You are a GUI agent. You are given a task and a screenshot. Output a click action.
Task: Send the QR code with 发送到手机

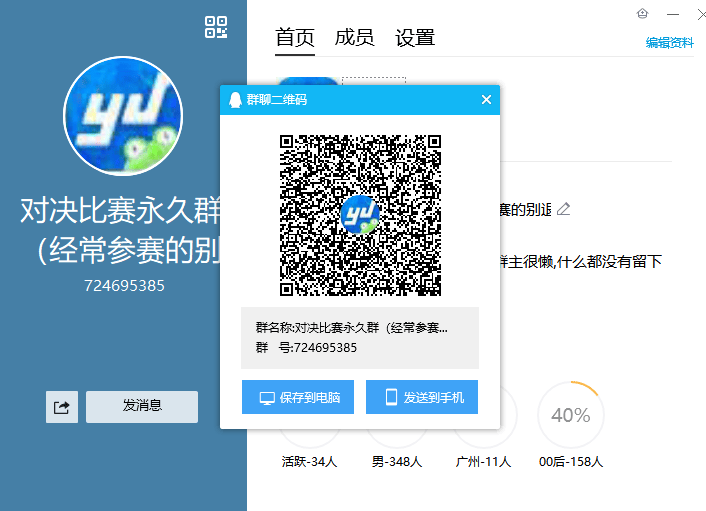pyautogui.click(x=422, y=397)
